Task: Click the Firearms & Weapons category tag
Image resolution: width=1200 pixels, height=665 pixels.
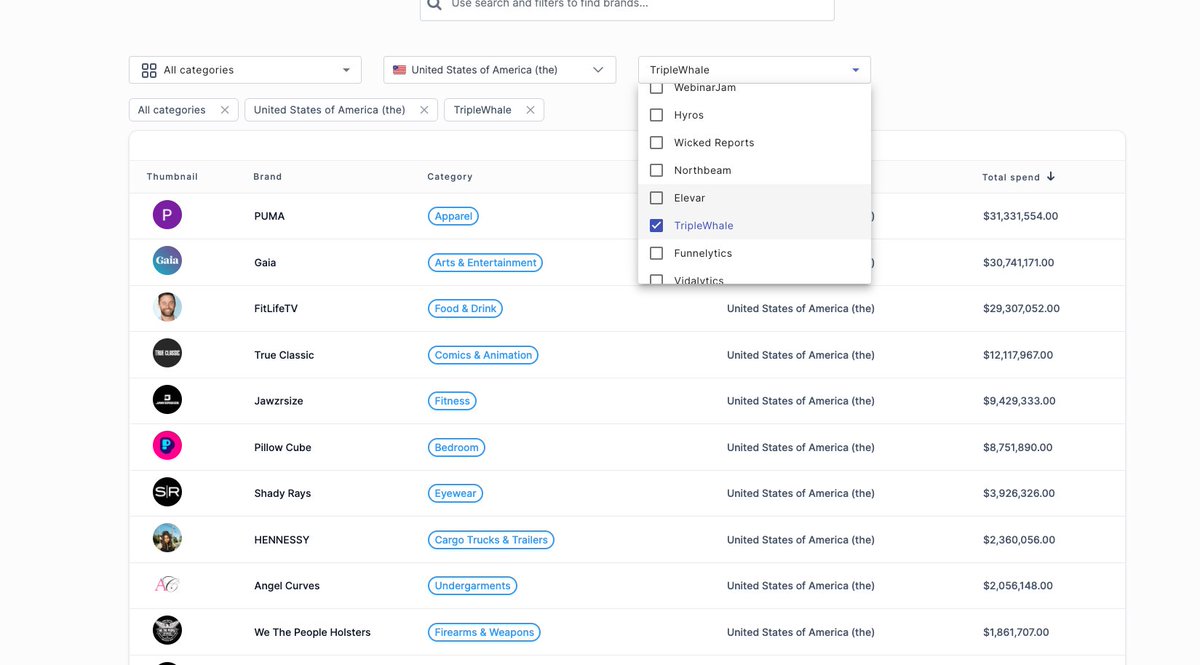Action: click(484, 632)
